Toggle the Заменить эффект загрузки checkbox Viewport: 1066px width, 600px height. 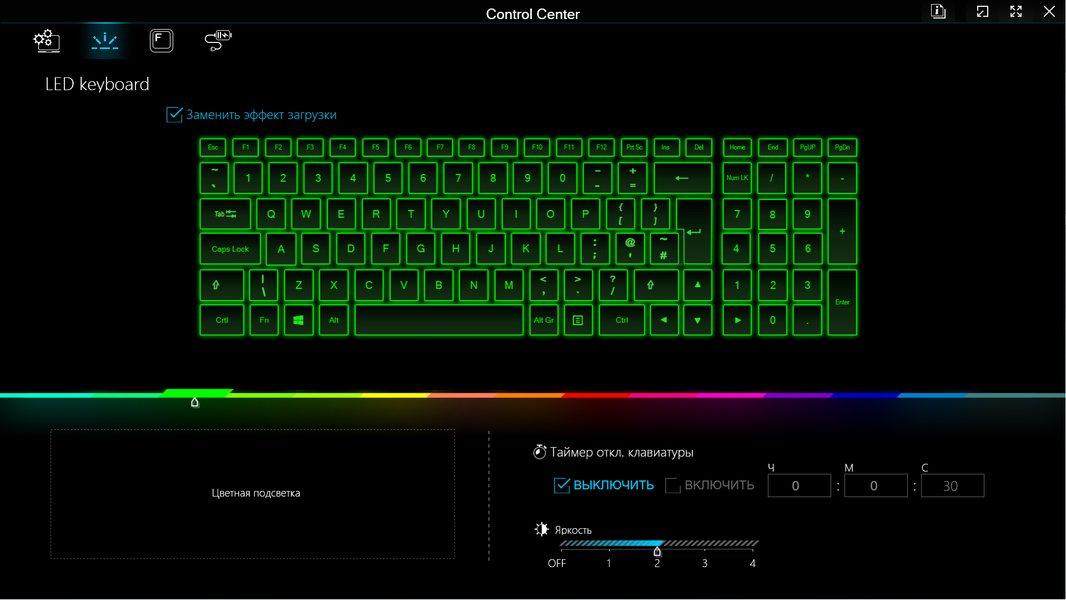click(x=175, y=115)
